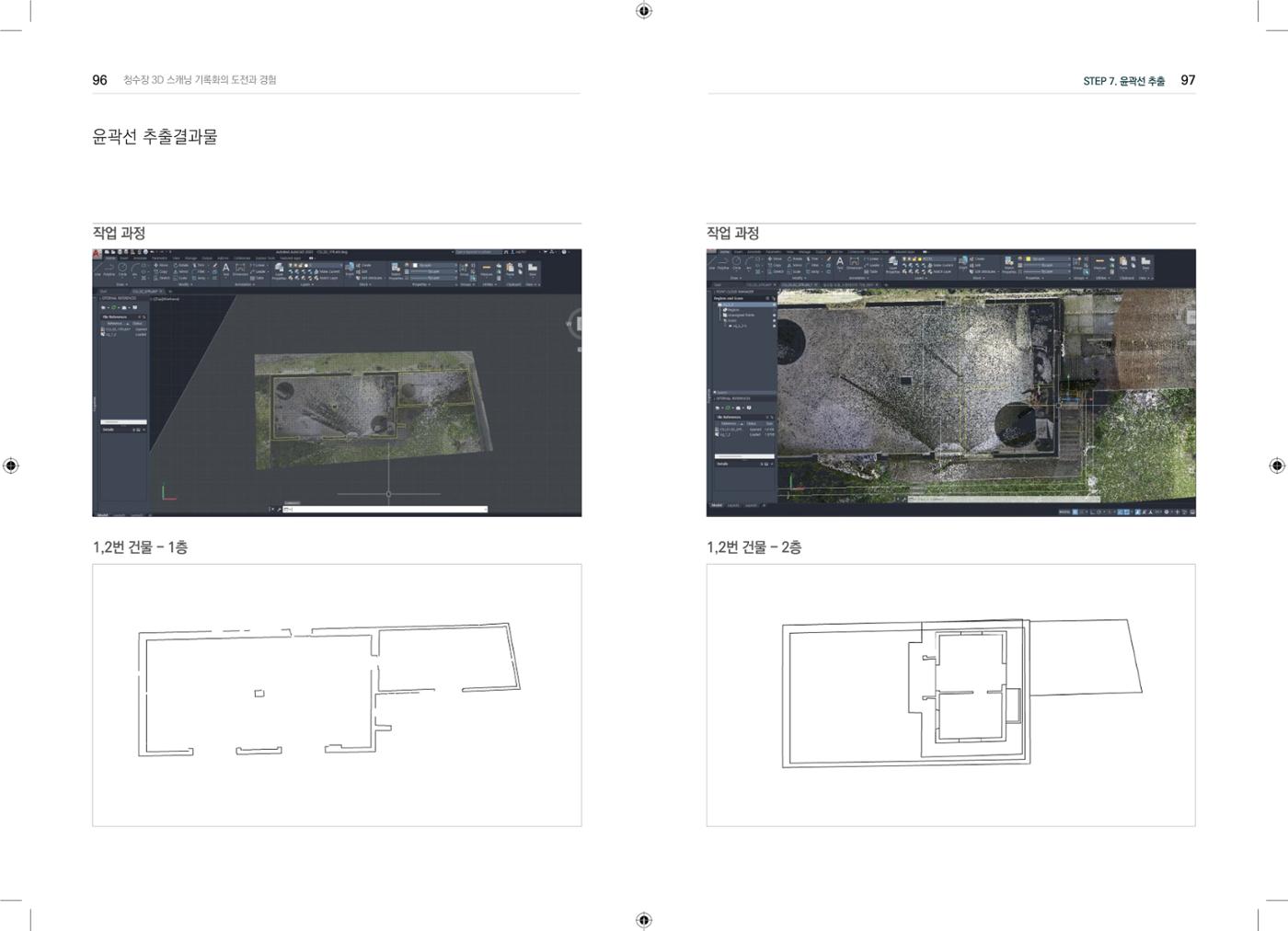Expand the Layers panel in left AutoCAD ribbon
The image size is (1288, 931).
point(307,284)
